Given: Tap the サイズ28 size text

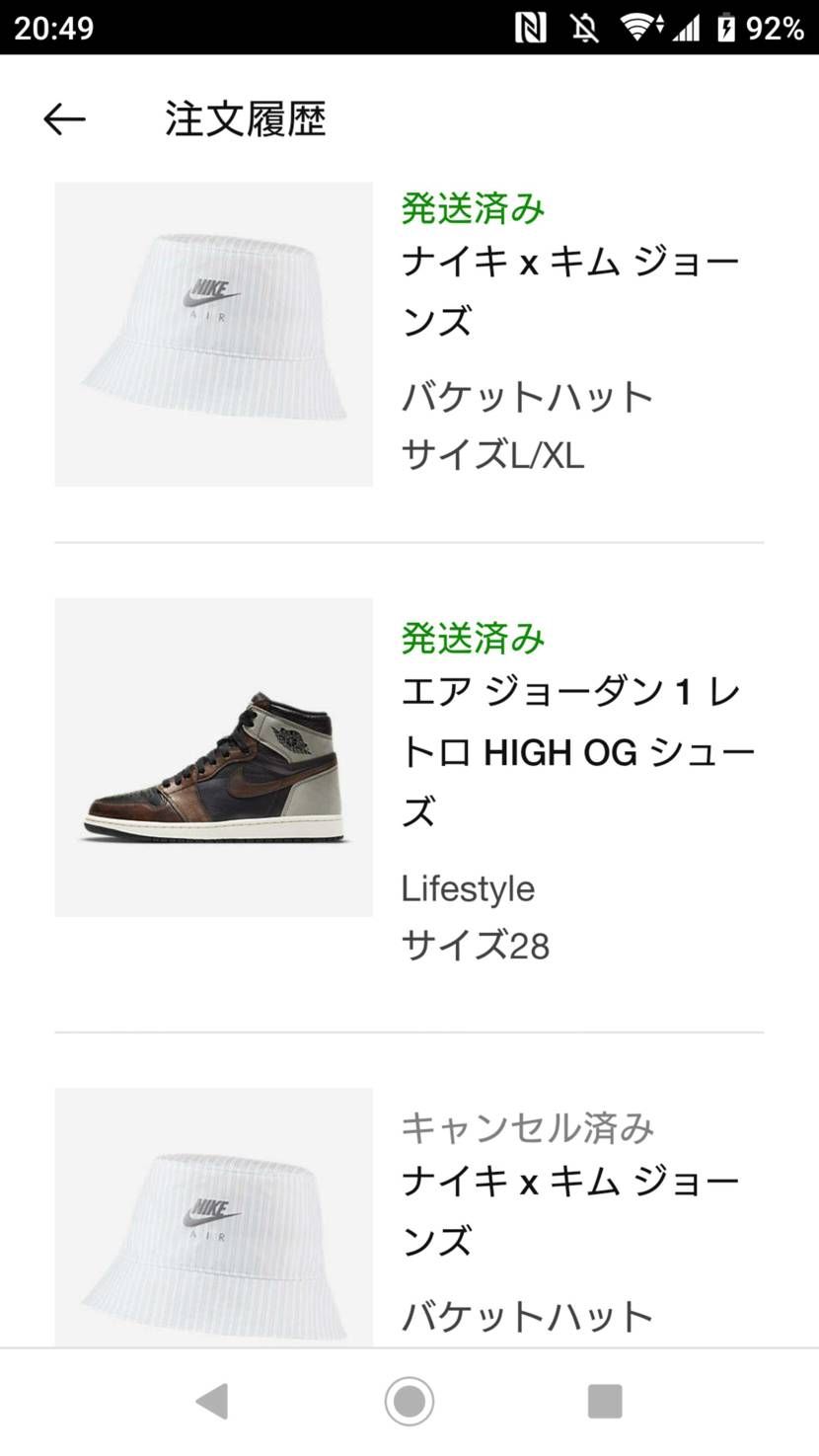Looking at the screenshot, I should [x=475, y=946].
